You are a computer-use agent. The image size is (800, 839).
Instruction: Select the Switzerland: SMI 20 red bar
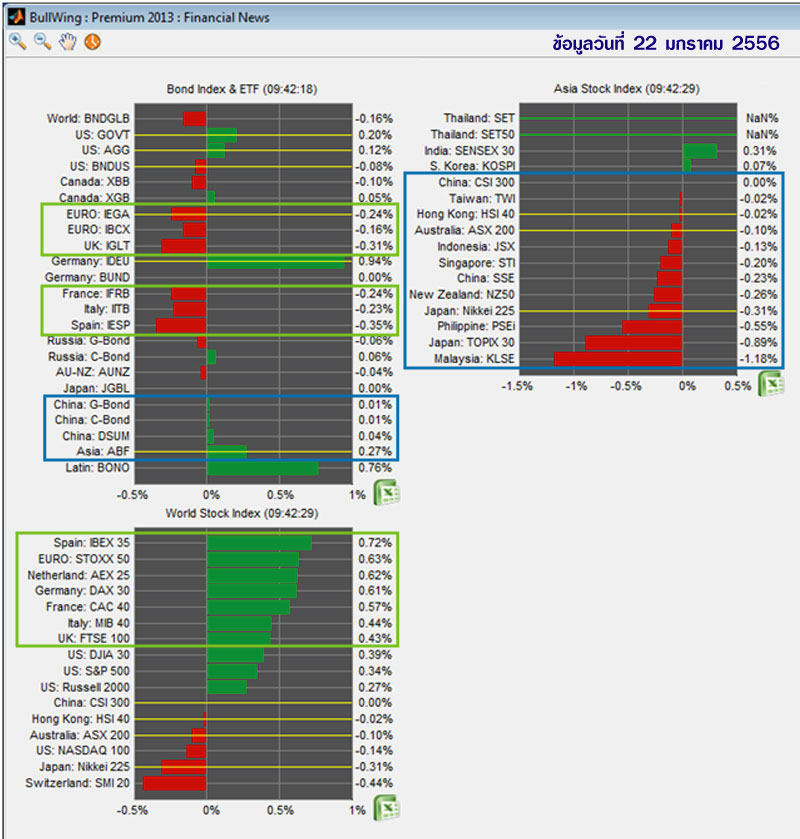(x=175, y=783)
